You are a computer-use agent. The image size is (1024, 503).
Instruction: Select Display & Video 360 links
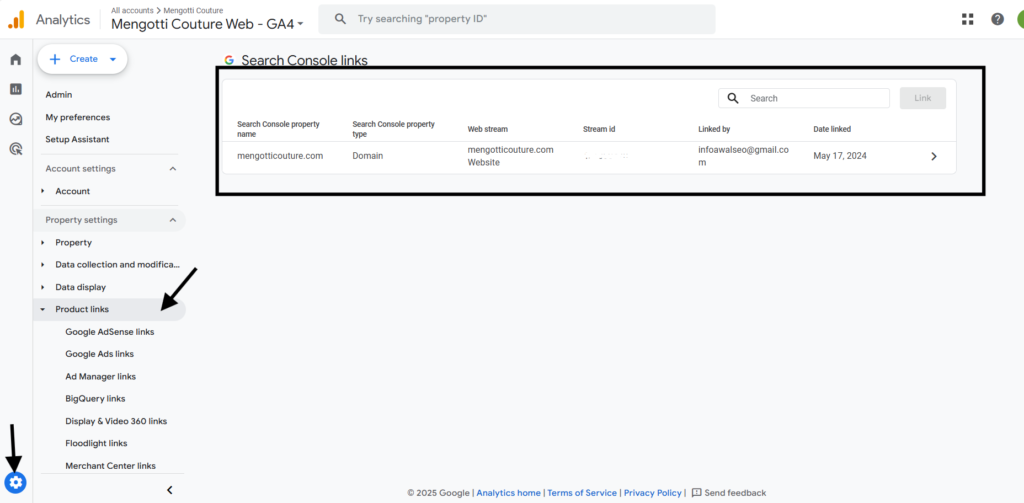(x=116, y=421)
